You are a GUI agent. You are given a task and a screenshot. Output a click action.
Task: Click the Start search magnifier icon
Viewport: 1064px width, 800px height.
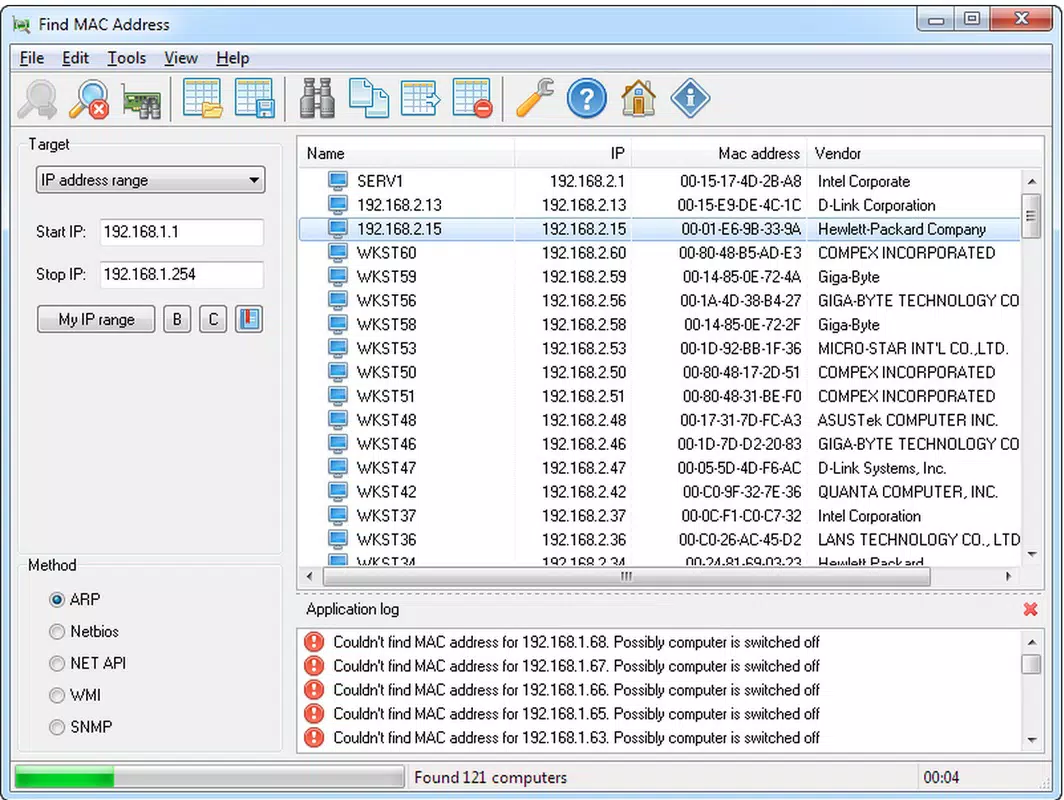[x=38, y=99]
